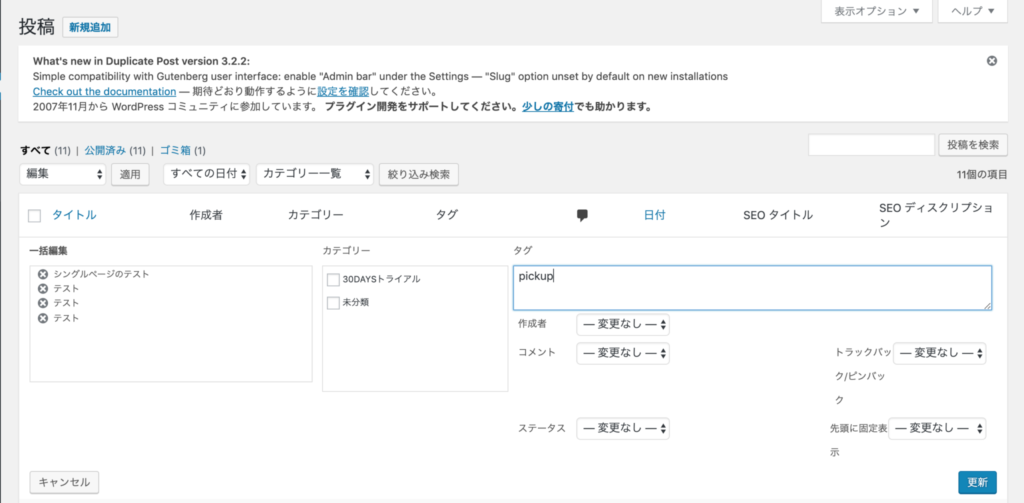The width and height of the screenshot is (1024, 503).
Task: Expand the すべての日付 date filter
Action: [206, 174]
